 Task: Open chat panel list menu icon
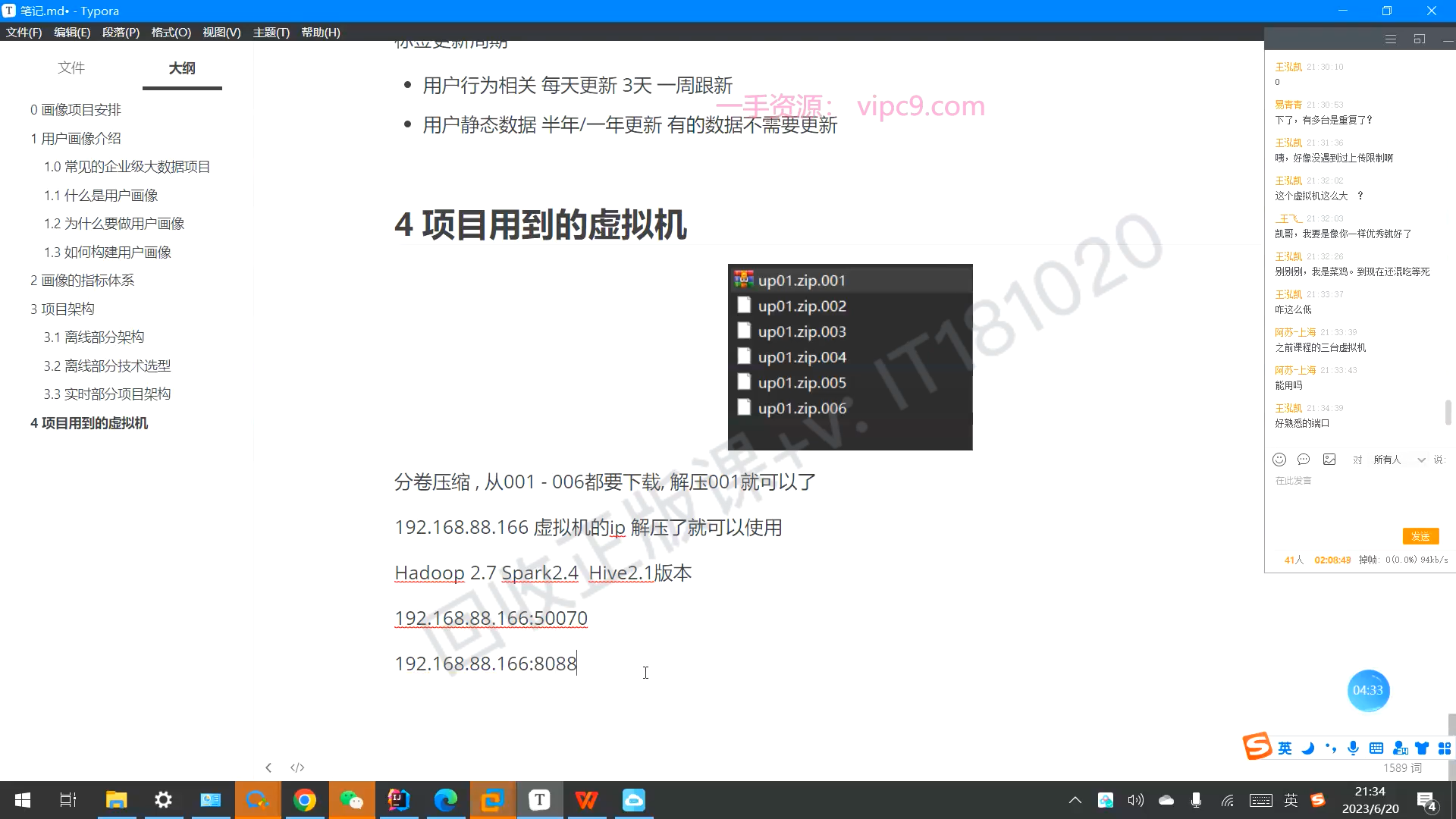tap(1390, 39)
